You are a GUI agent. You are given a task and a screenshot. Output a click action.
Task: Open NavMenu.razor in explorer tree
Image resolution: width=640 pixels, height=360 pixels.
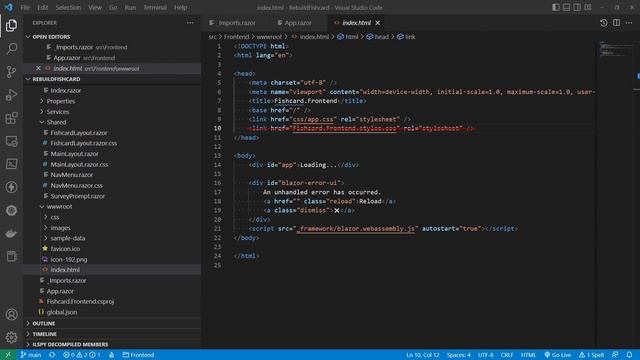pyautogui.click(x=71, y=175)
